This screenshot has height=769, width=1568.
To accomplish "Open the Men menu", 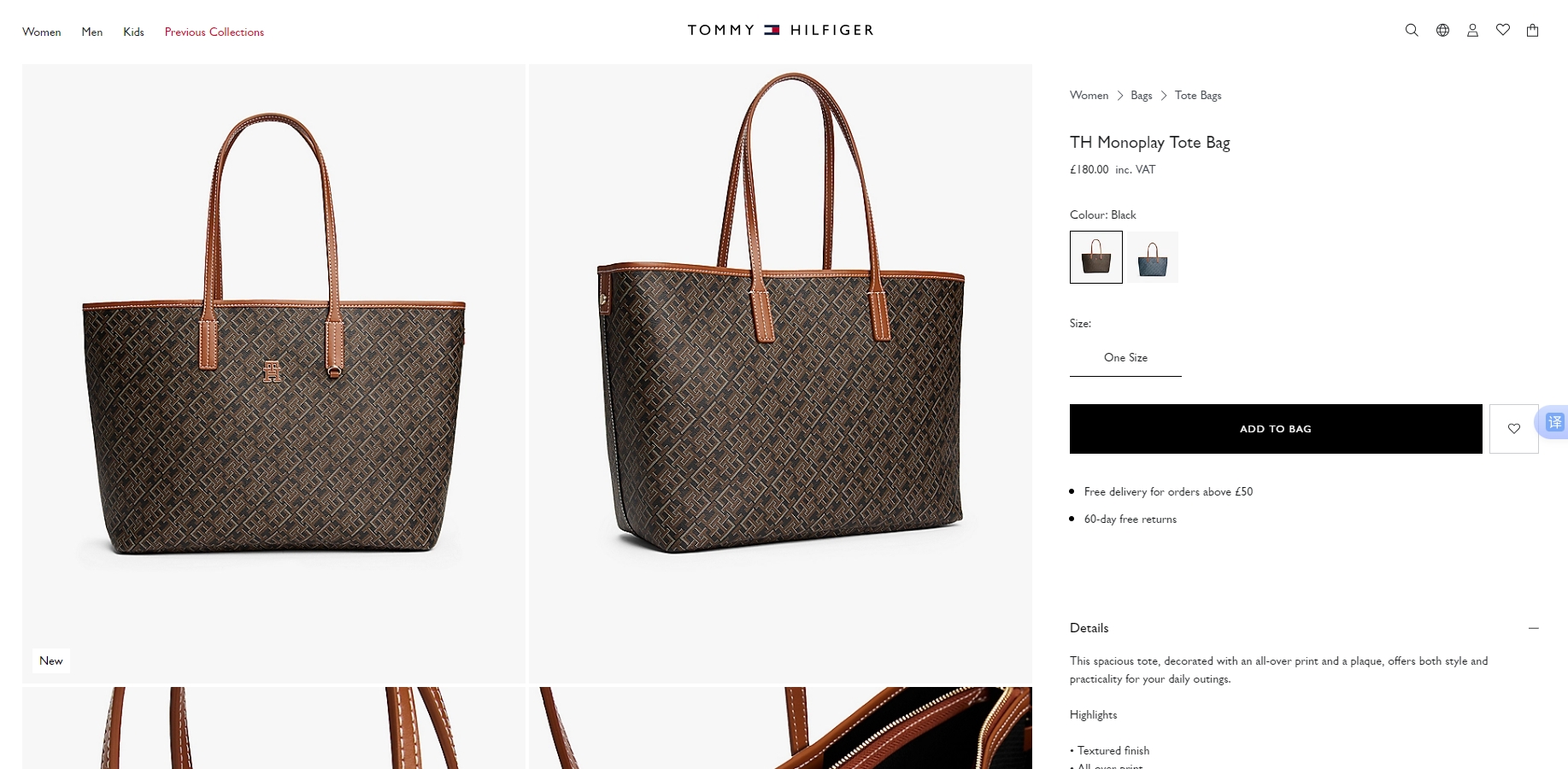I will [x=92, y=32].
